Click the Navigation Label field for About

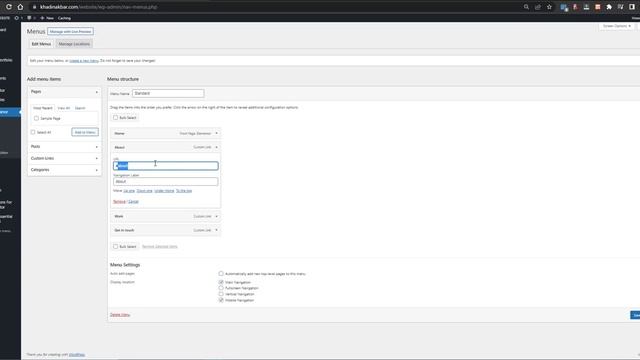(166, 182)
